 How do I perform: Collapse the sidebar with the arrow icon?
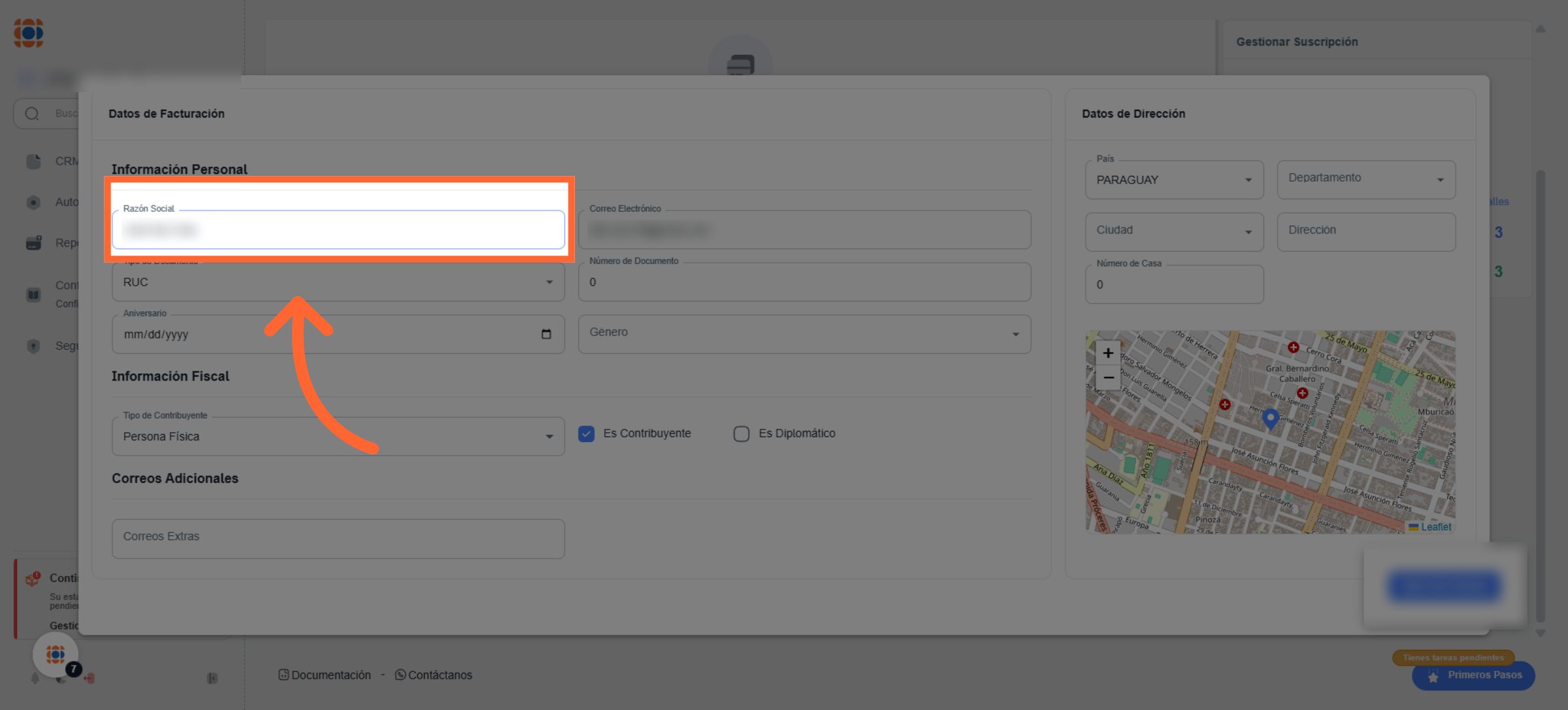[212, 679]
